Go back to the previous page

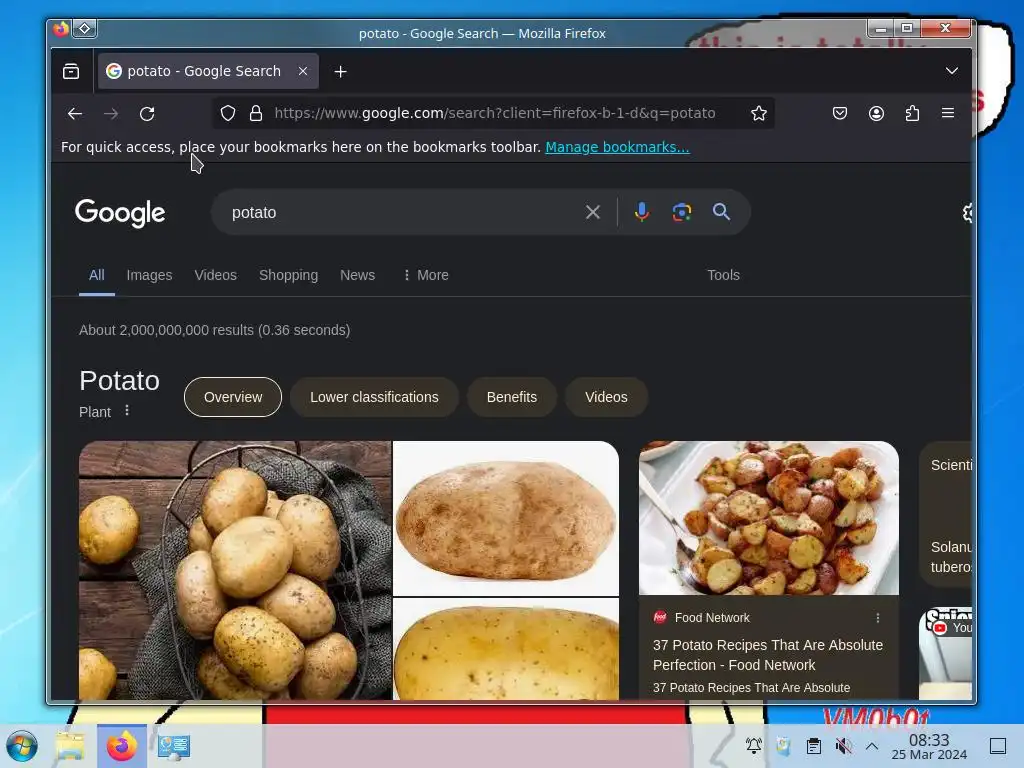[x=74, y=114]
